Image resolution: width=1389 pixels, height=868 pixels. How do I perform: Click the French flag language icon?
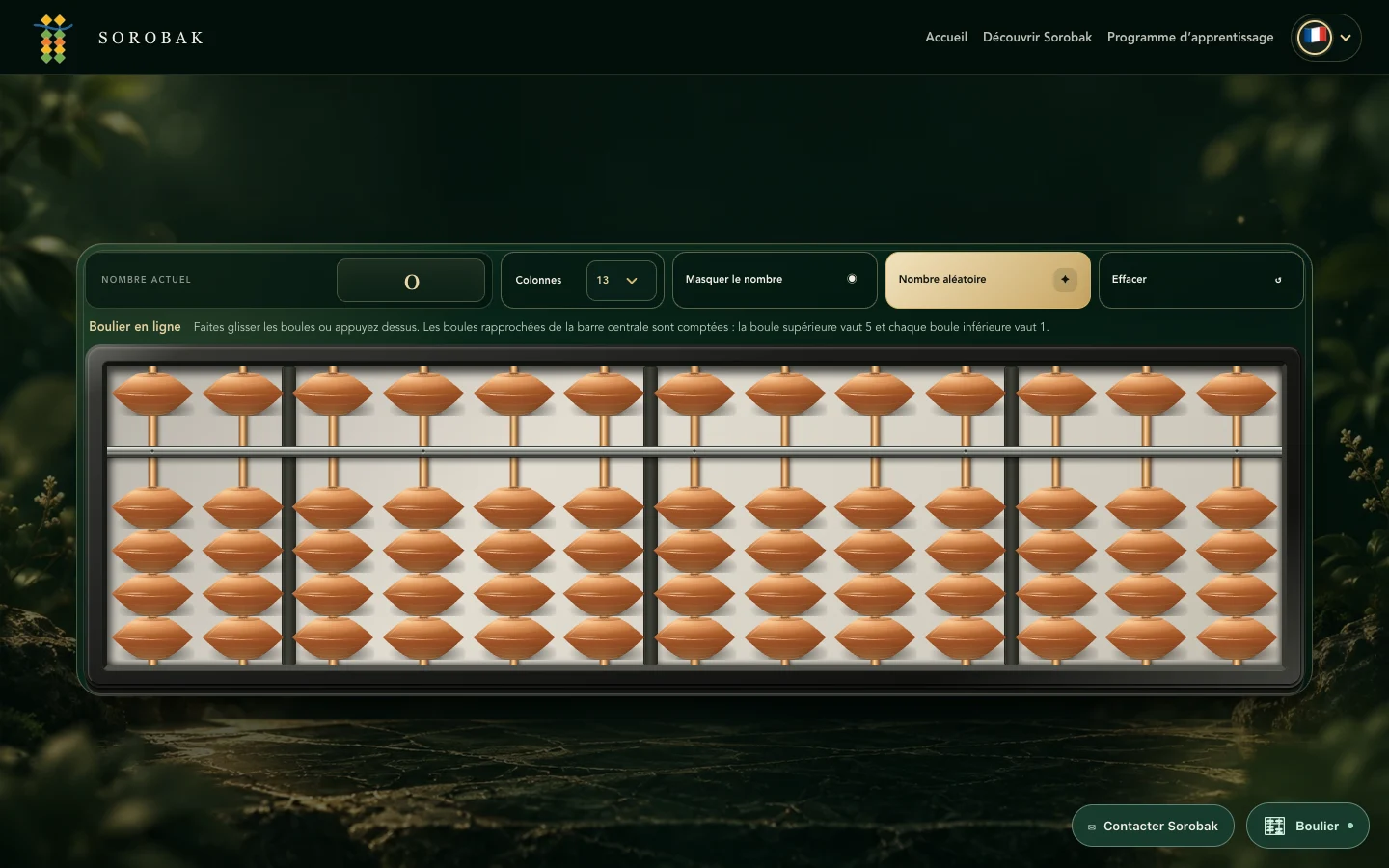click(1314, 38)
